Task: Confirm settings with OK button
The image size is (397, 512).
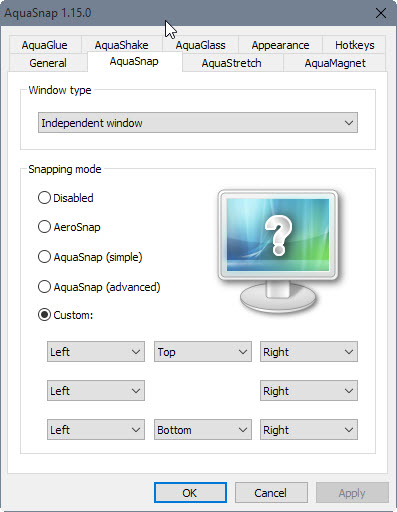Action: coord(190,493)
